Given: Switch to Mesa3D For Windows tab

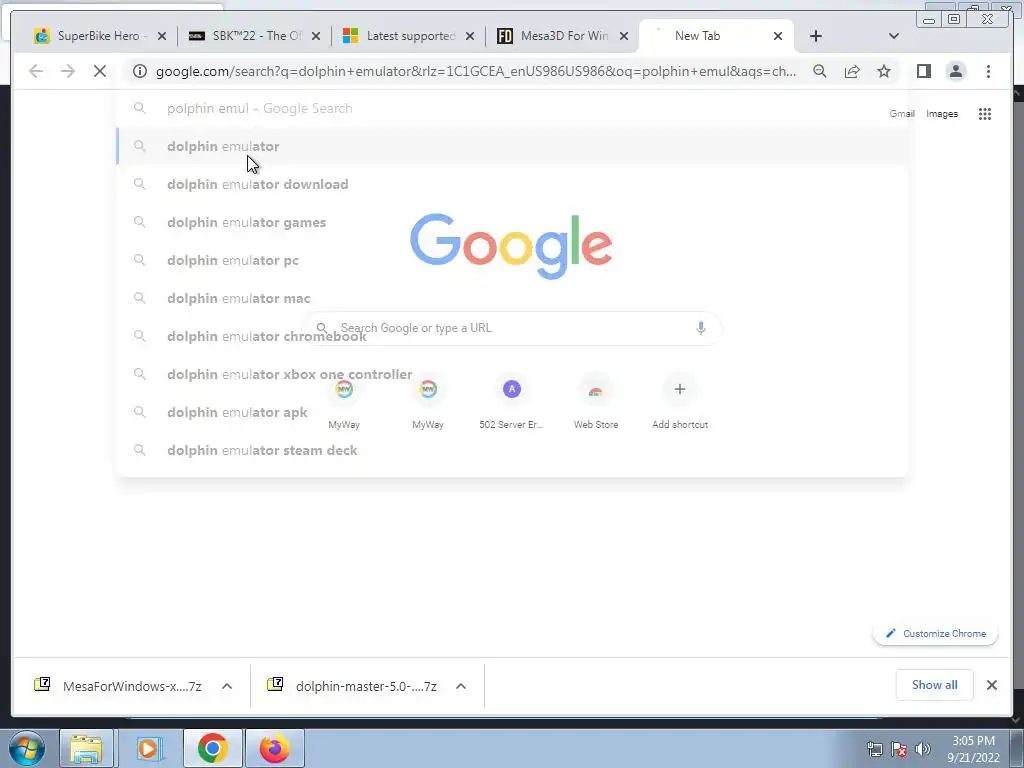Looking at the screenshot, I should [x=563, y=36].
